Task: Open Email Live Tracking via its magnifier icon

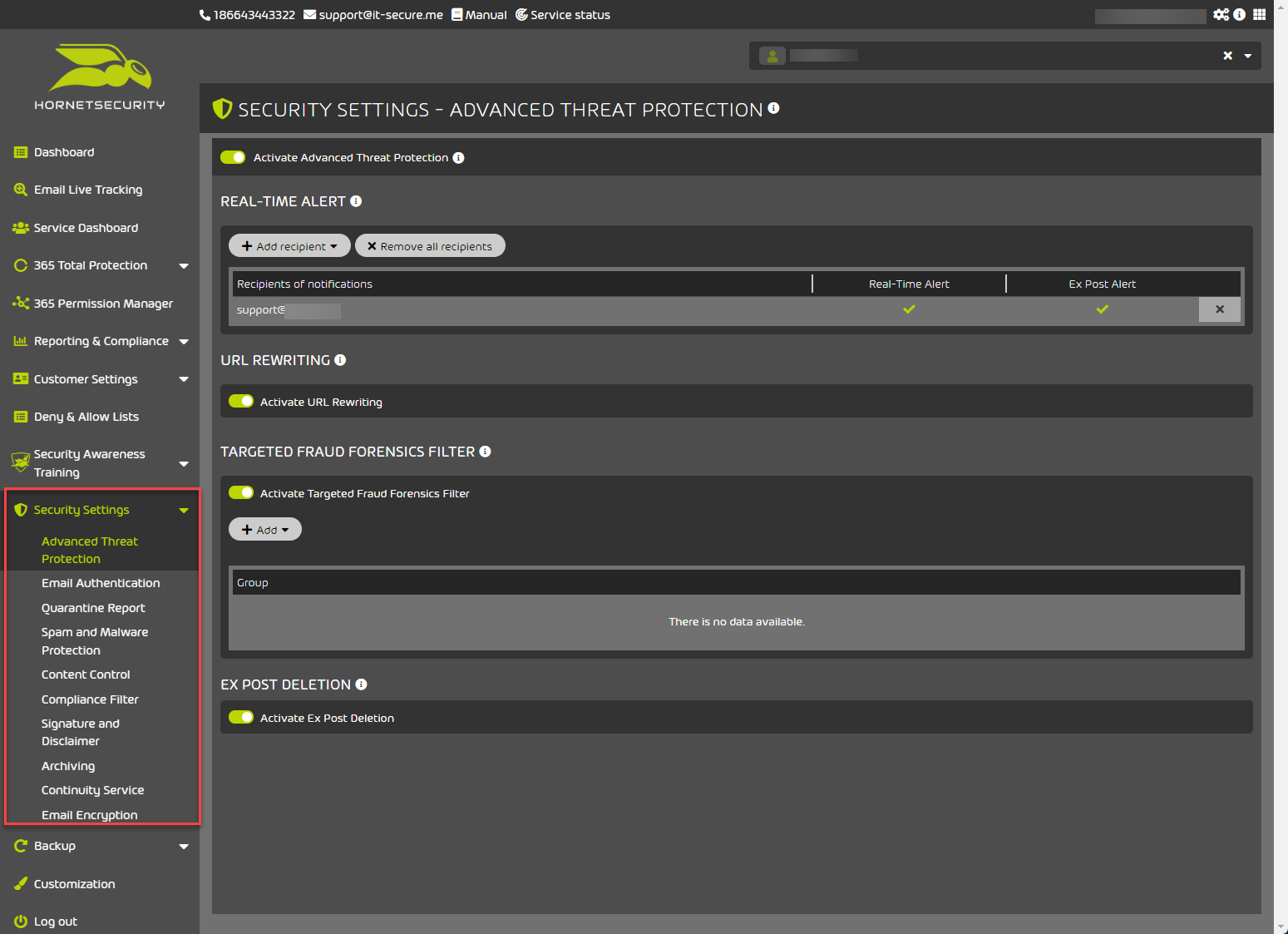Action: 21,190
